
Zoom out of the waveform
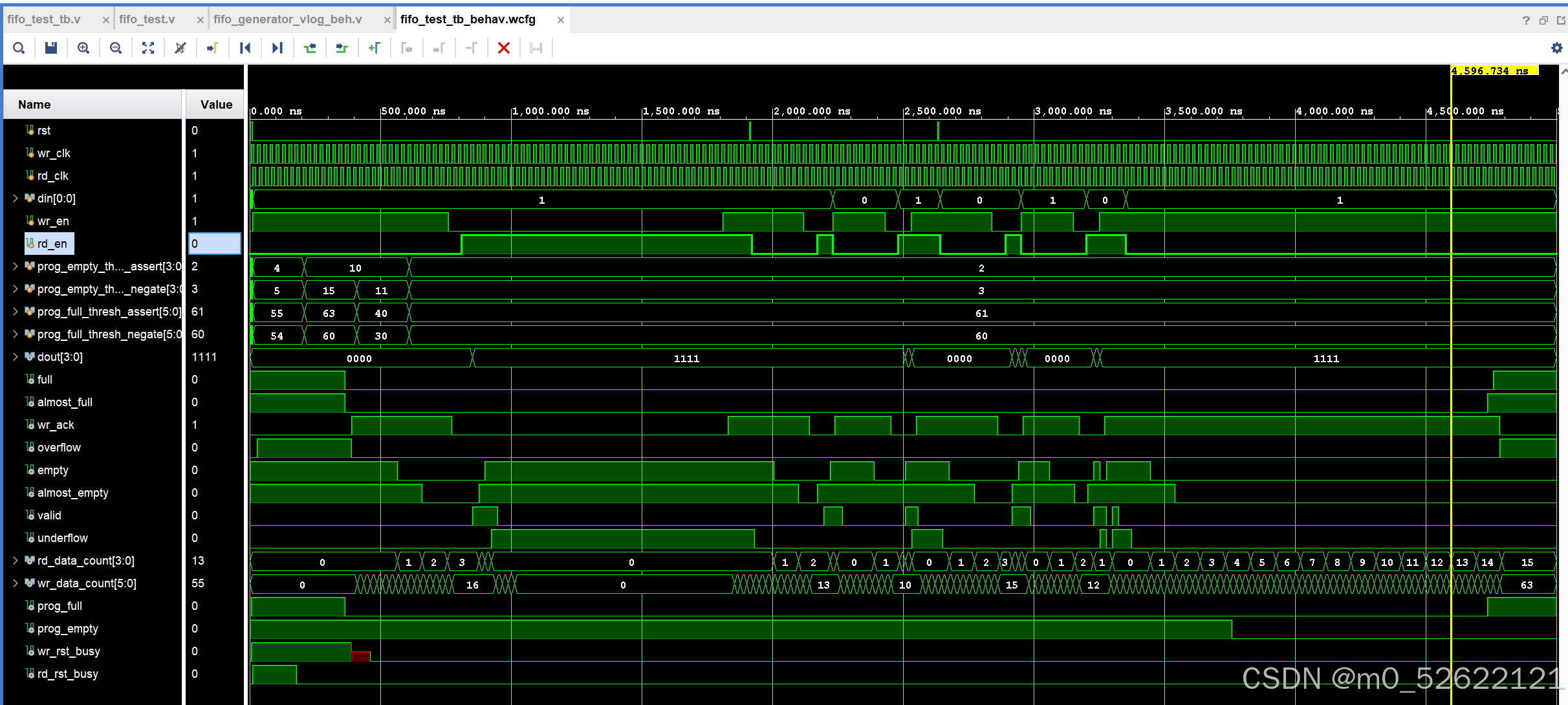(116, 48)
